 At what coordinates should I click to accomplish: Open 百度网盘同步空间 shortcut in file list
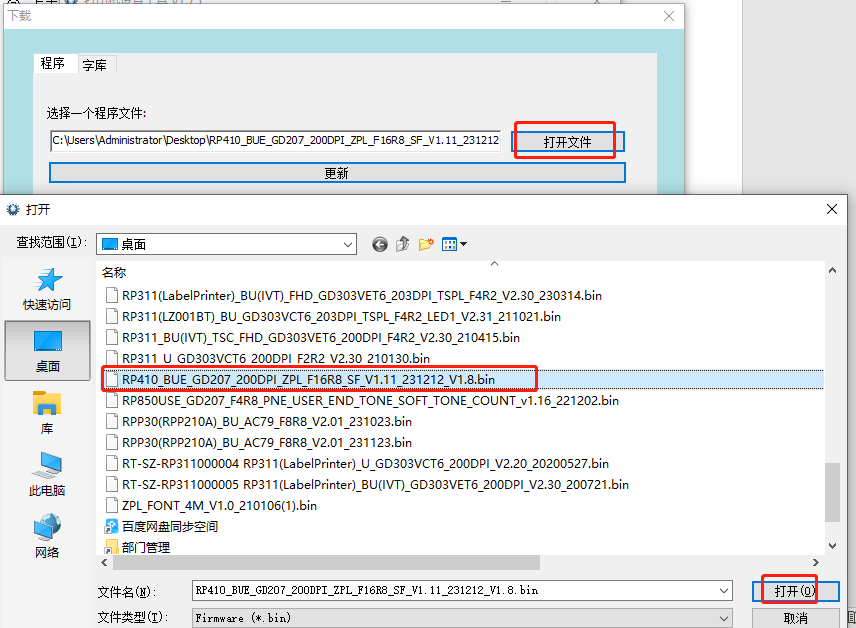coord(169,526)
